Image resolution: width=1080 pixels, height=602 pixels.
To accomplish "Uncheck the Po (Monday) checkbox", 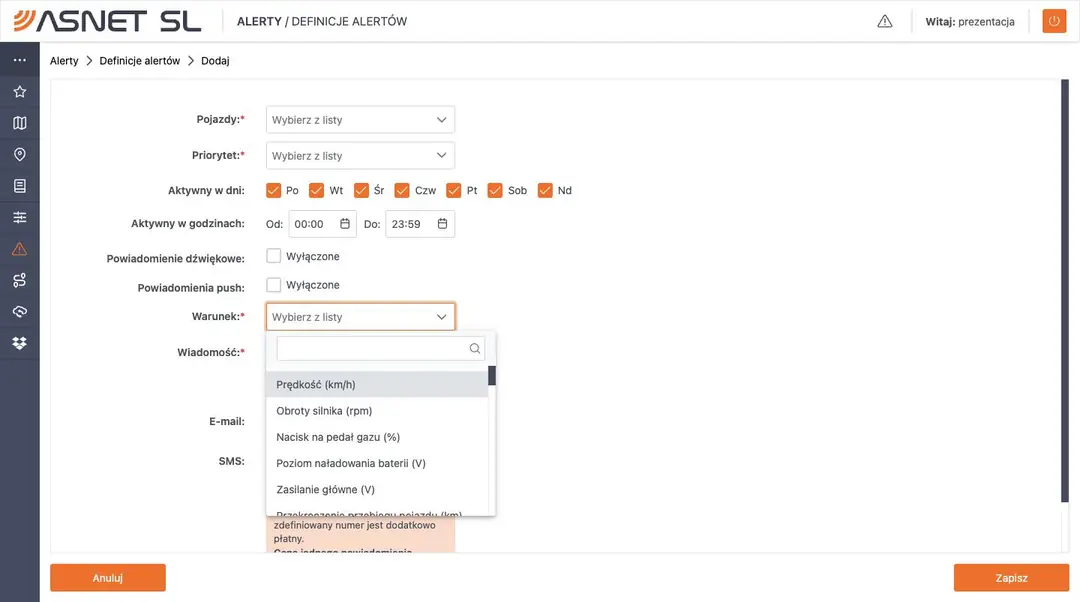I will pos(273,190).
